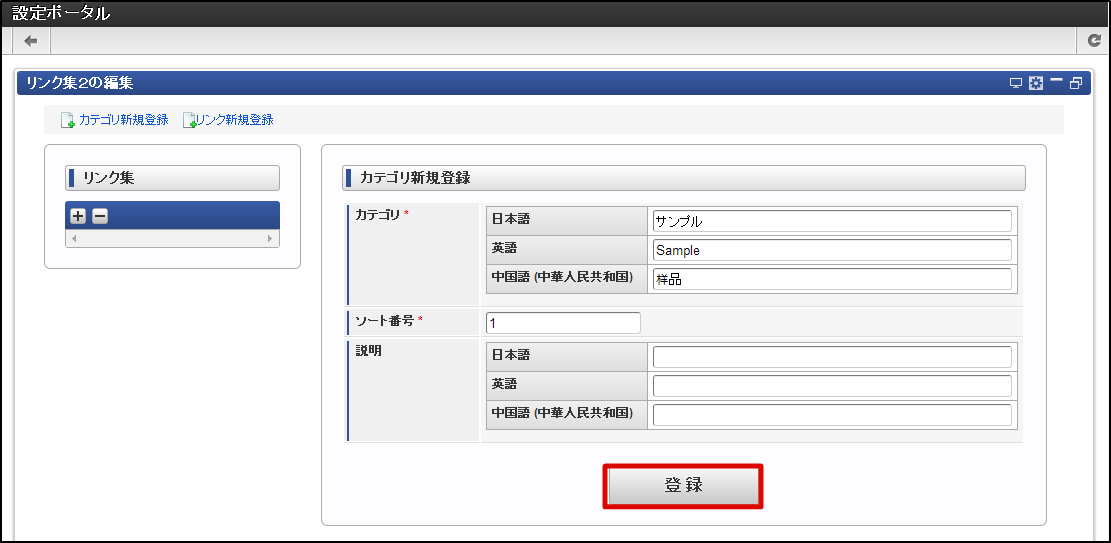Open the monitor display icon in the portlet header
The height and width of the screenshot is (543, 1111).
point(1016,84)
